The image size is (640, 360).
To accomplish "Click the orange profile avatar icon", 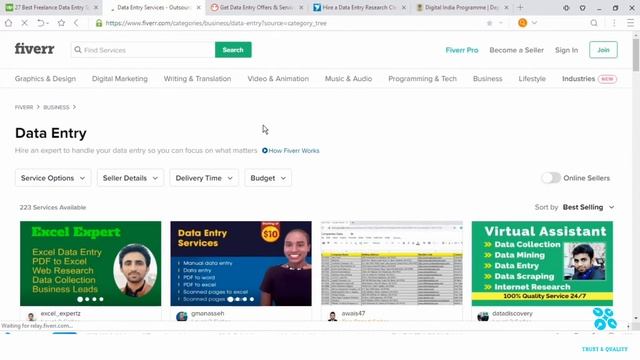I will [x=522, y=23].
